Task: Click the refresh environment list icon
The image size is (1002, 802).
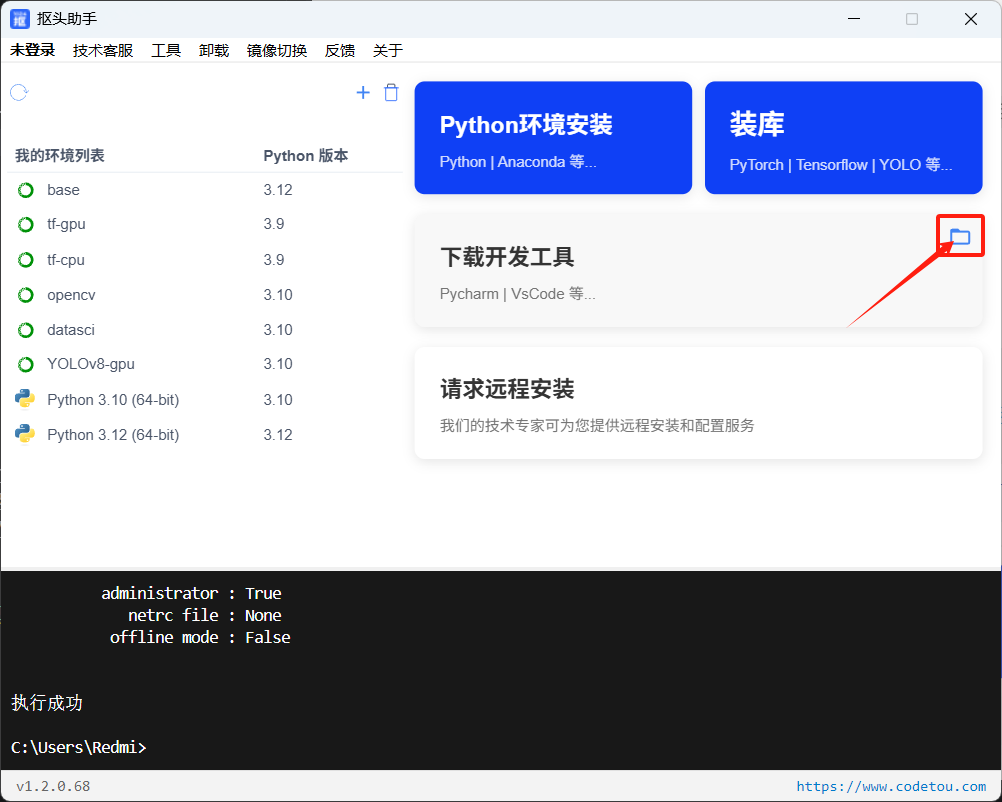Action: tap(18, 92)
